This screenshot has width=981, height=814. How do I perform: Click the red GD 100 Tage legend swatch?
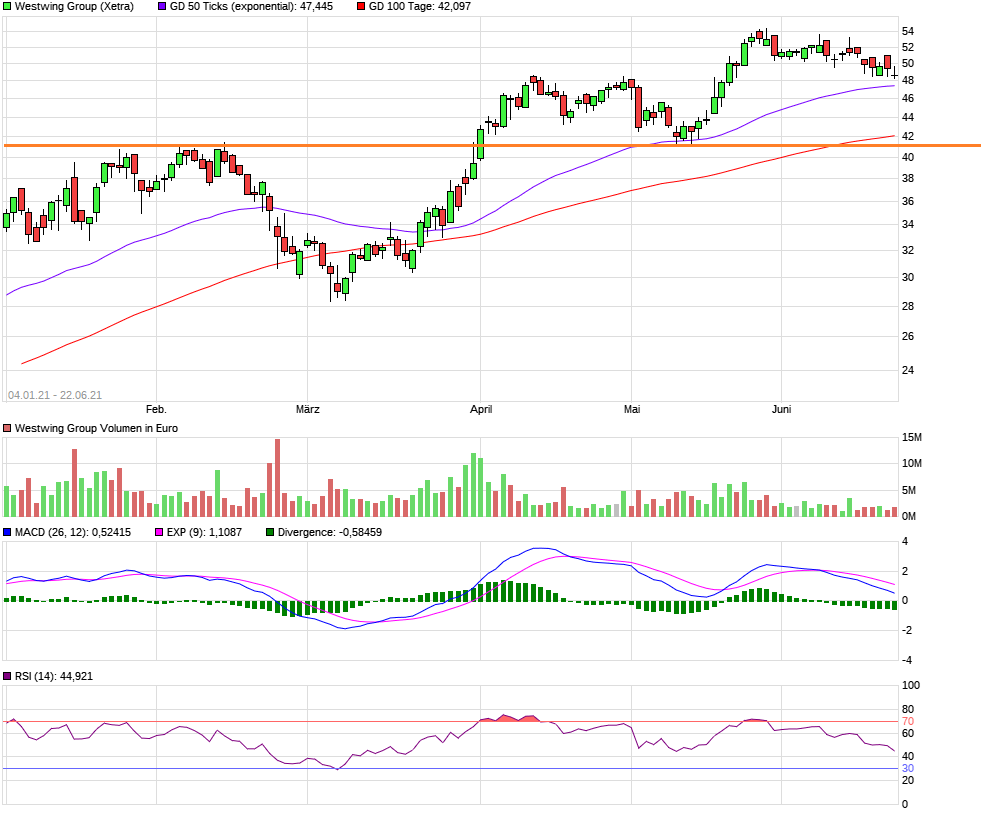tap(361, 6)
